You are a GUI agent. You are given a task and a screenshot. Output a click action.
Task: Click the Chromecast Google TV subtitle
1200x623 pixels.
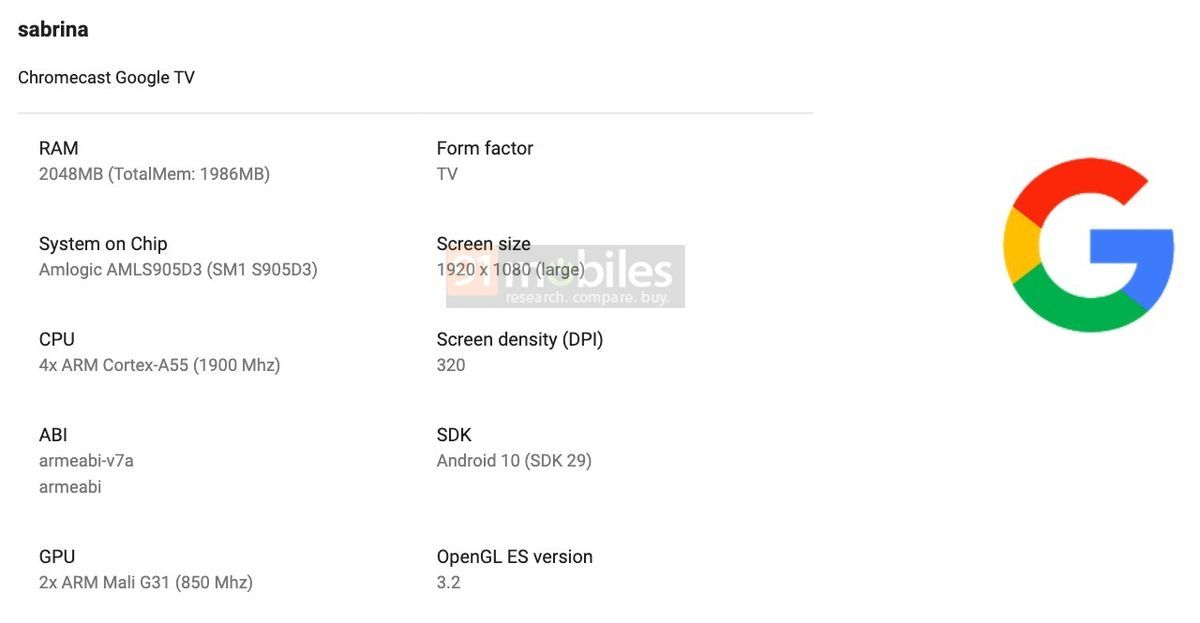click(106, 78)
